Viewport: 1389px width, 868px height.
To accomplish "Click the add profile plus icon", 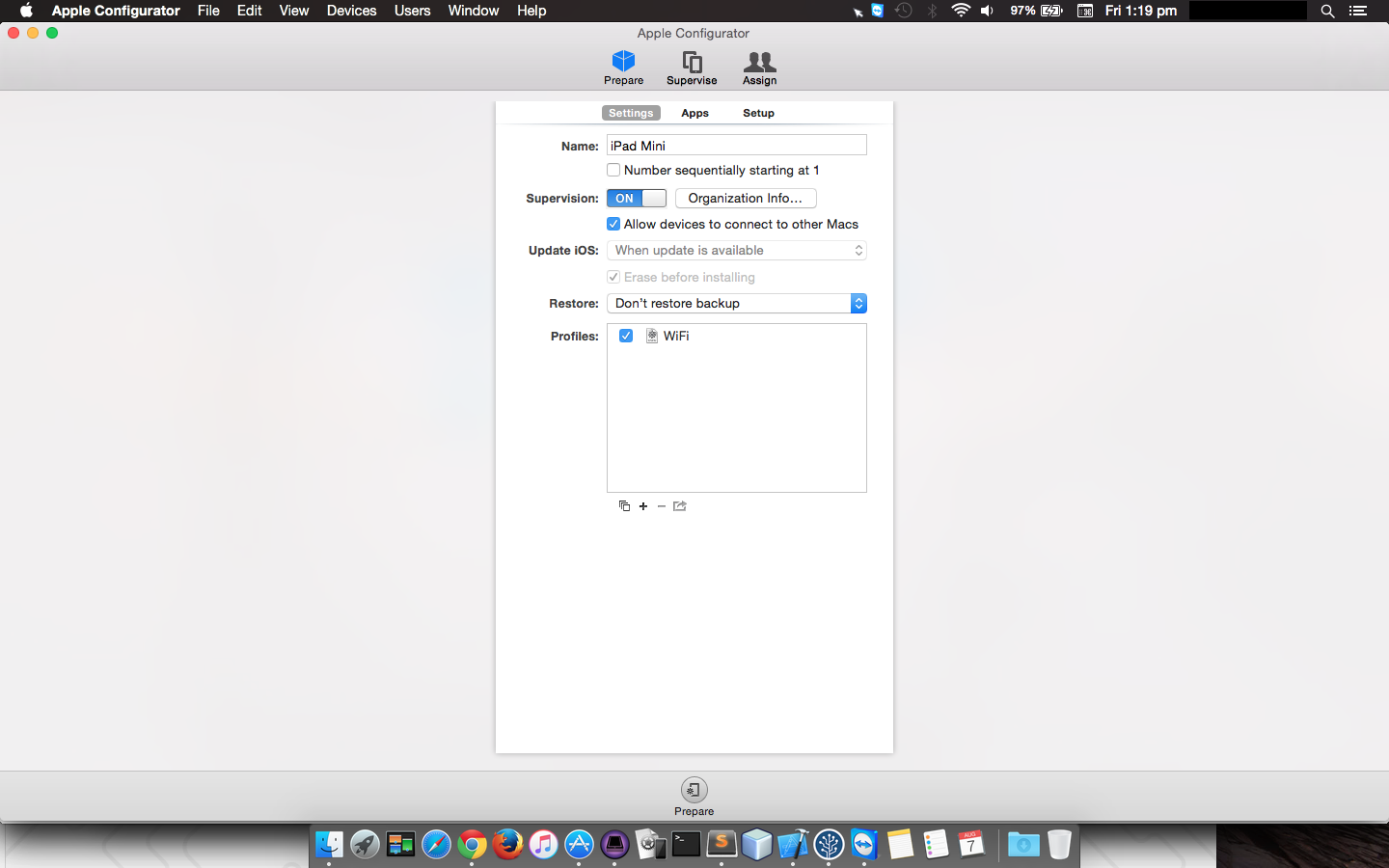I will (x=643, y=506).
